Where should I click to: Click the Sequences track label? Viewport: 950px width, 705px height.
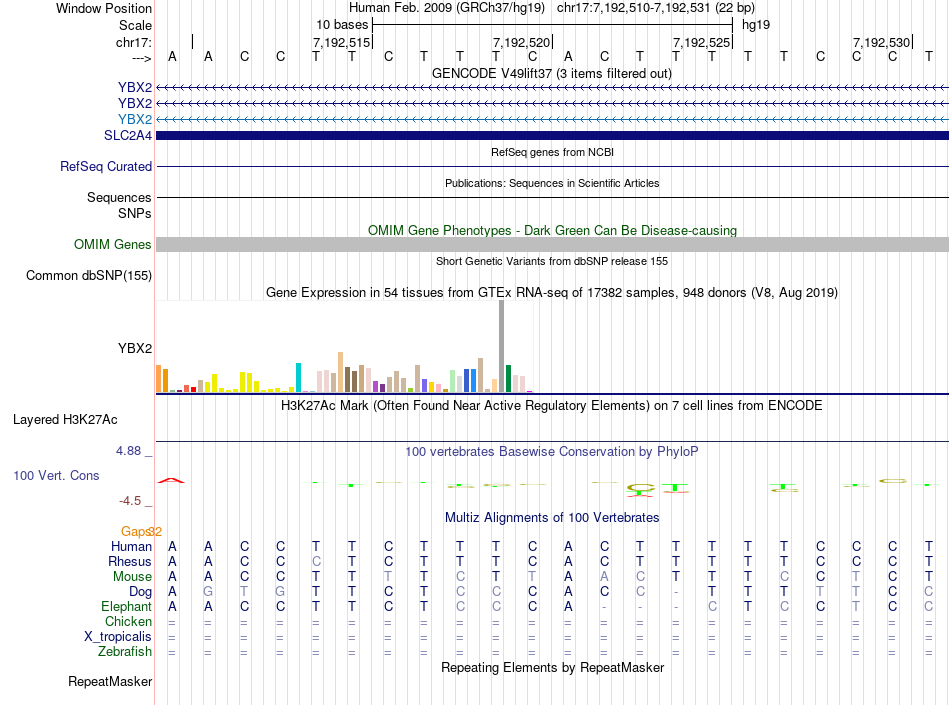[119, 197]
